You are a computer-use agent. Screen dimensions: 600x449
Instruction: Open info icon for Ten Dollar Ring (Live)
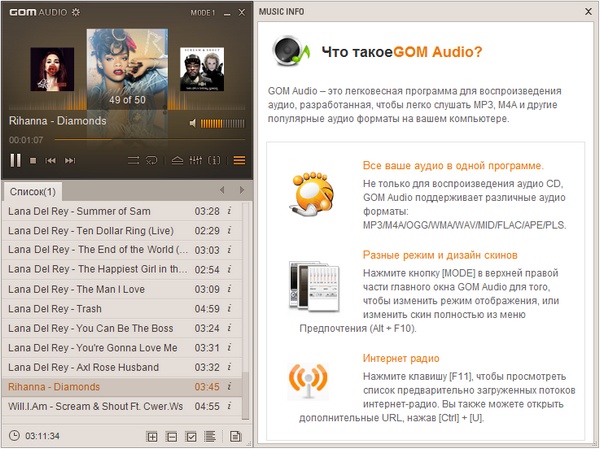[x=230, y=230]
